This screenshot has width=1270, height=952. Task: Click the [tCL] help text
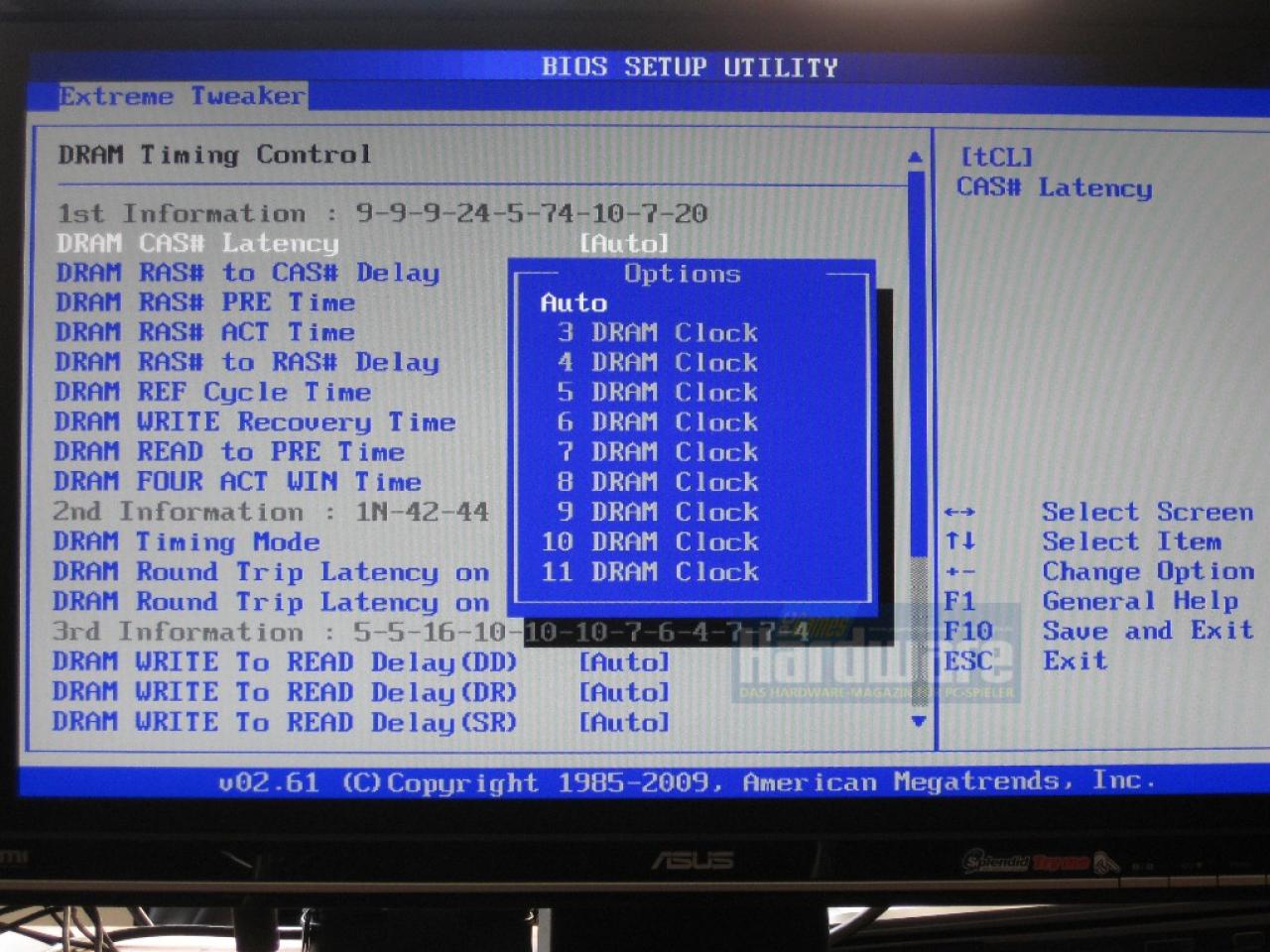[x=997, y=157]
